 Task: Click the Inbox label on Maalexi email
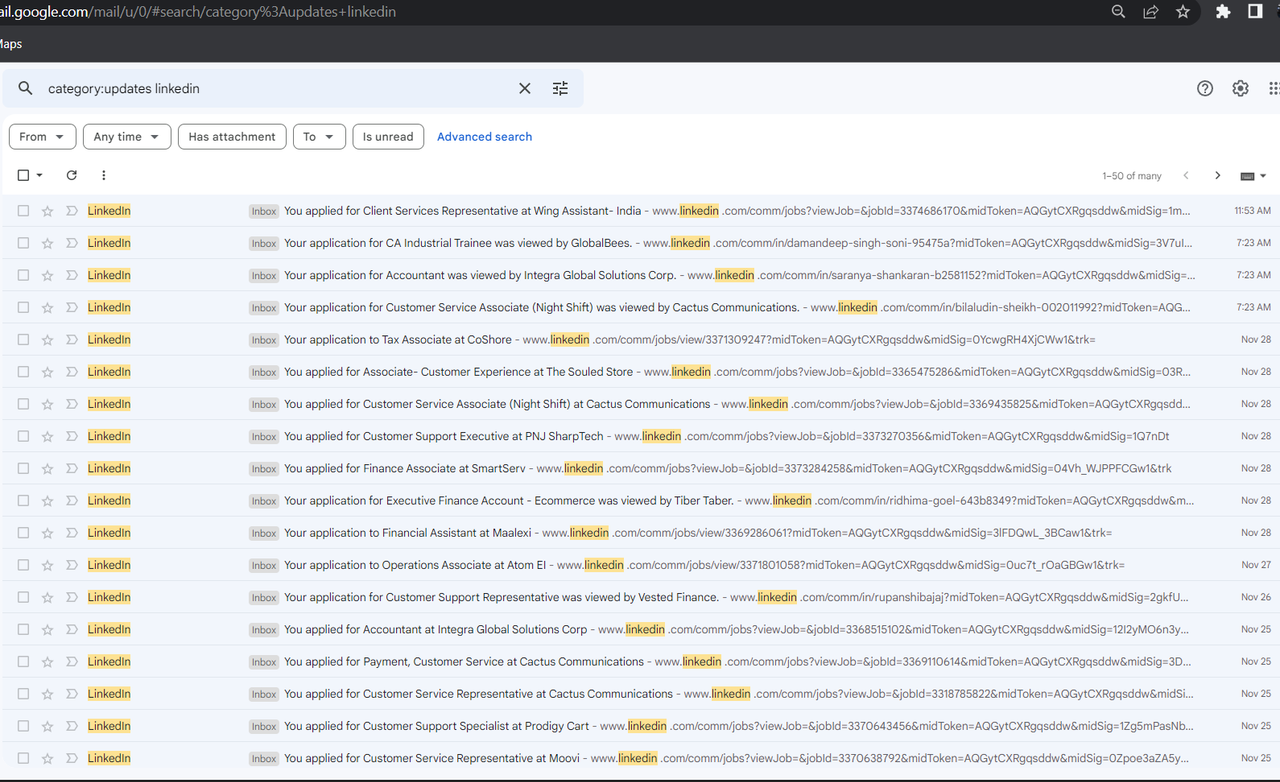(x=264, y=533)
